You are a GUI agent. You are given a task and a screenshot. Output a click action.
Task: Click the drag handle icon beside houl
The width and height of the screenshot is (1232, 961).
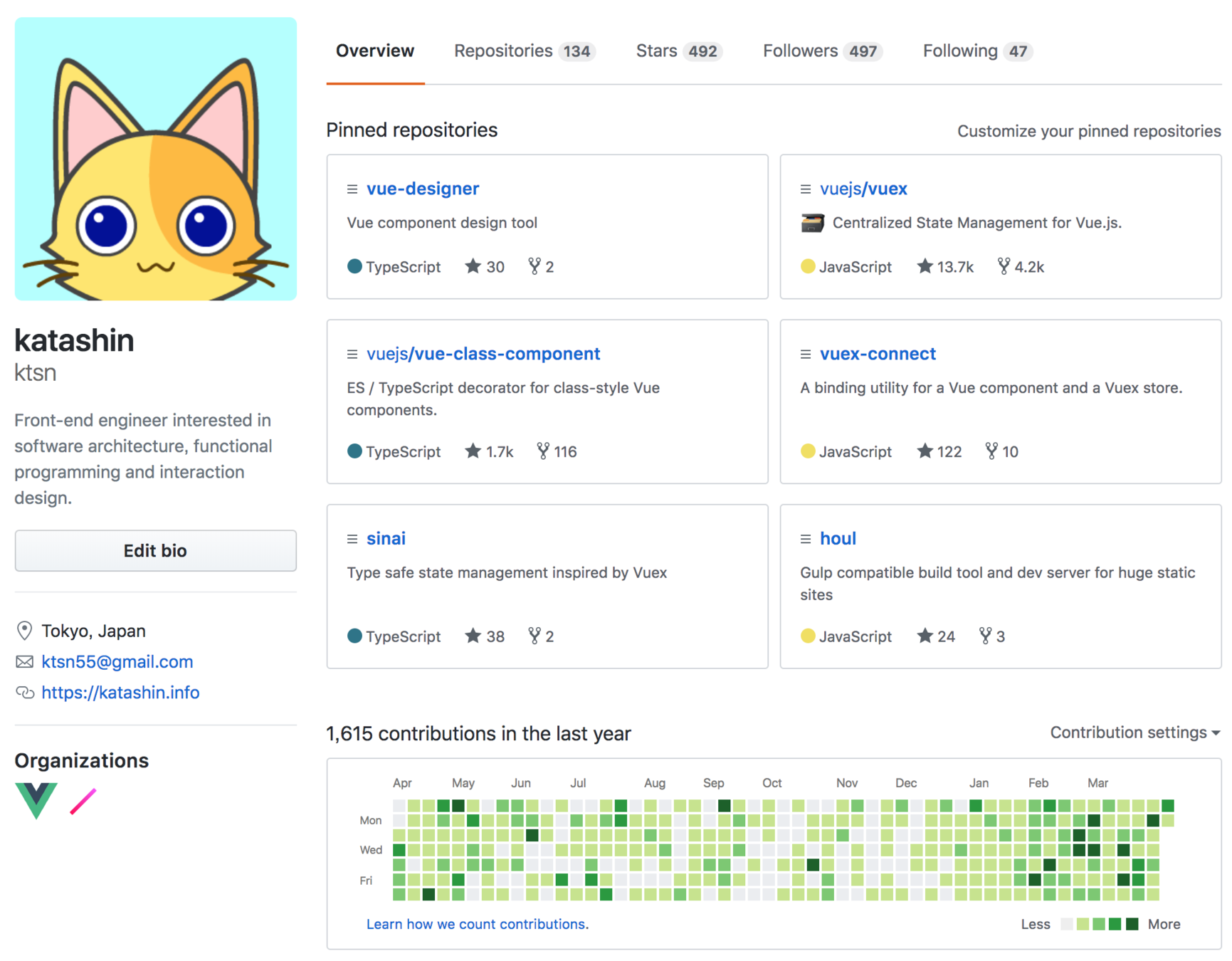[x=806, y=539]
